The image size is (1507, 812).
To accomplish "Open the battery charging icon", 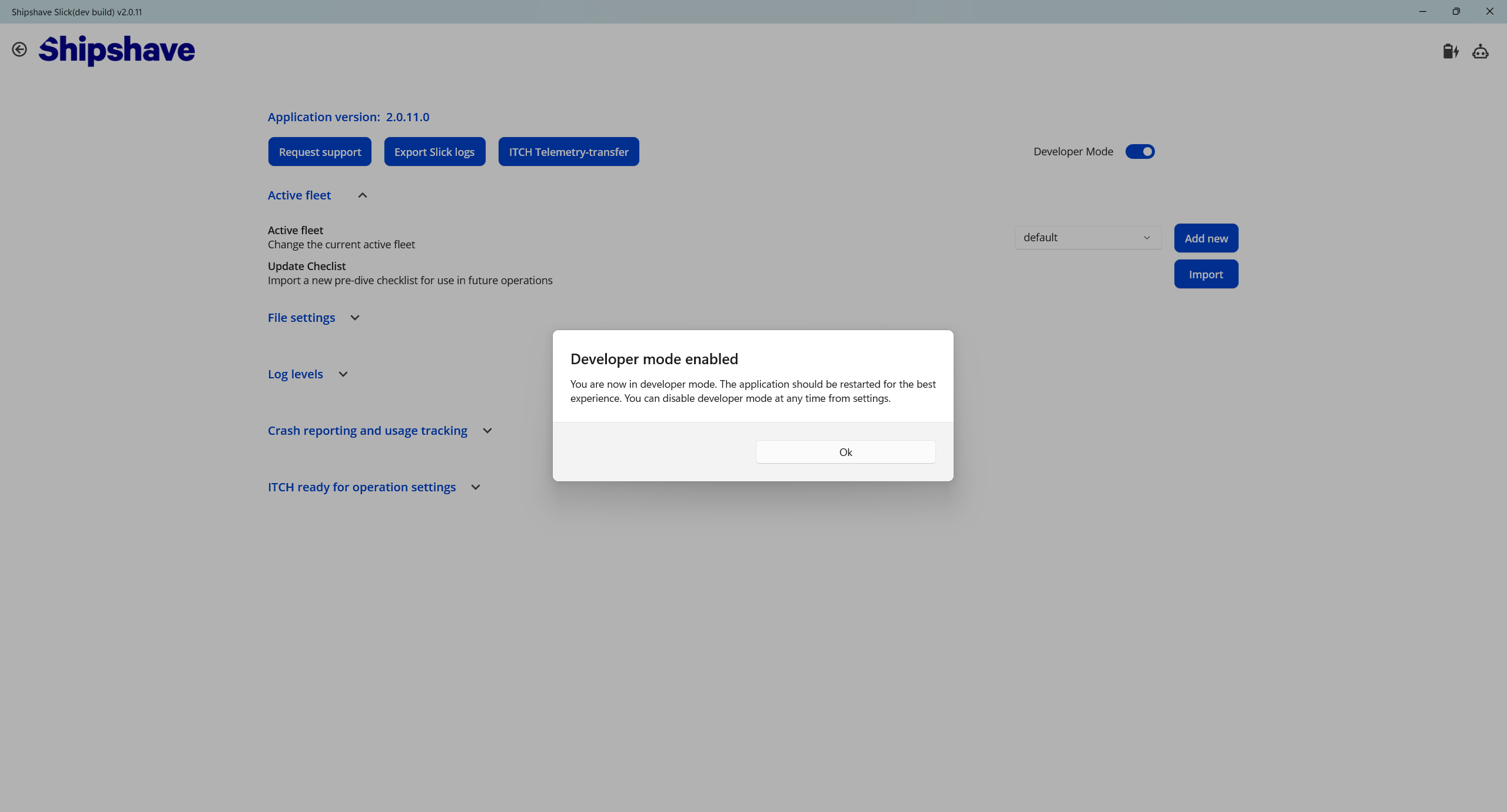I will click(1450, 52).
